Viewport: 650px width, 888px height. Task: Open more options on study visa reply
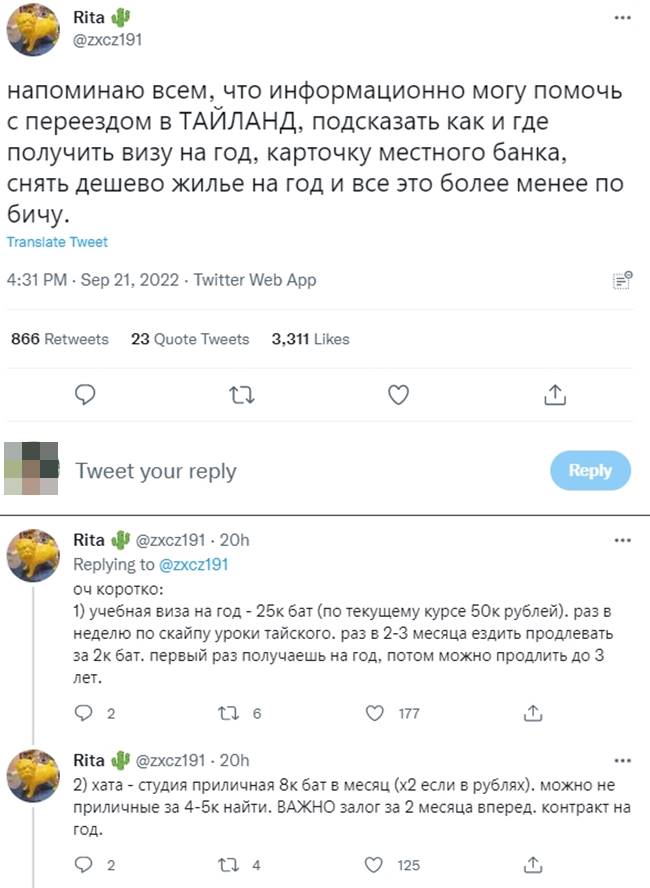pyautogui.click(x=621, y=540)
